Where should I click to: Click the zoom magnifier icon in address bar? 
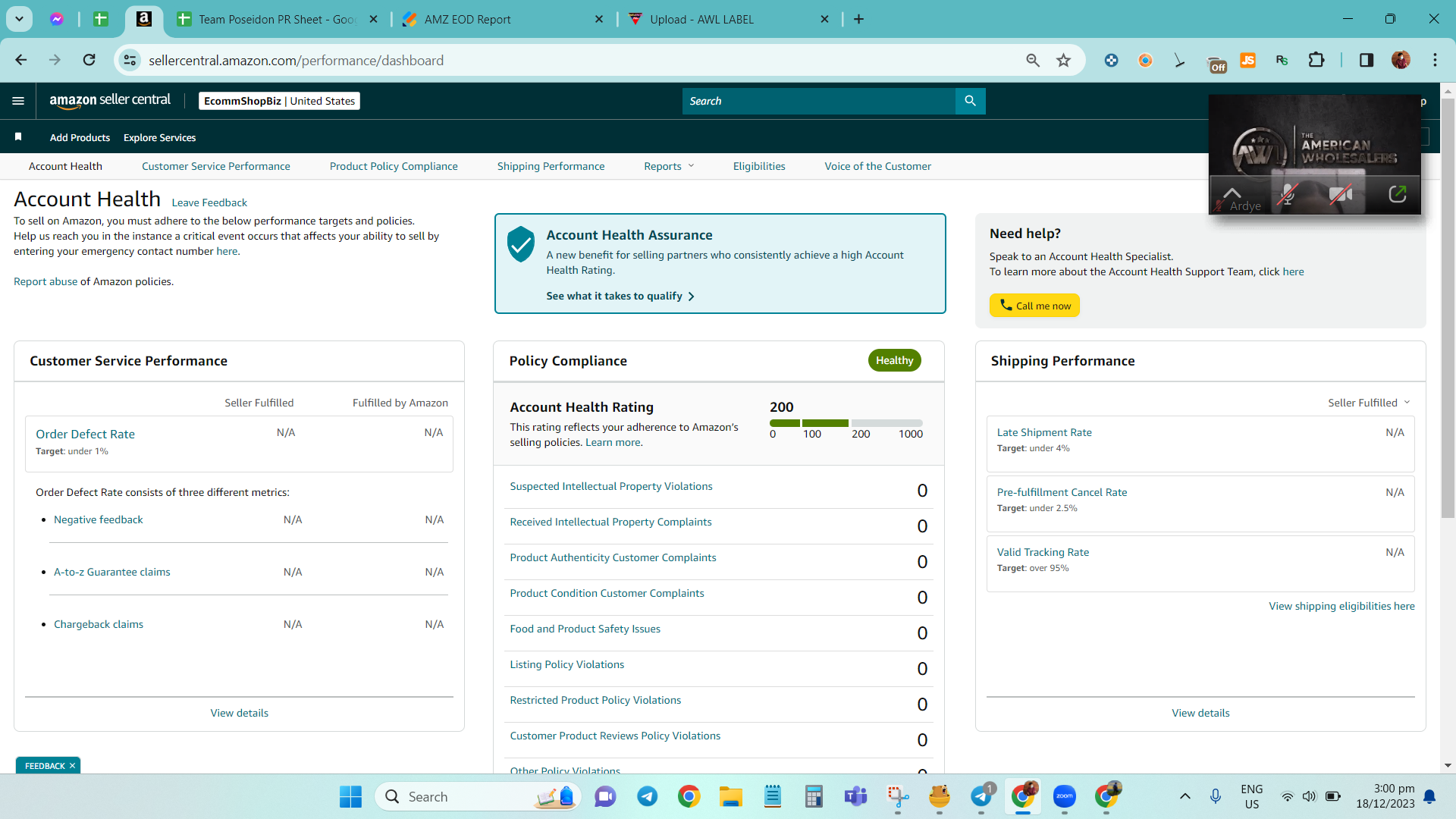(x=1032, y=60)
